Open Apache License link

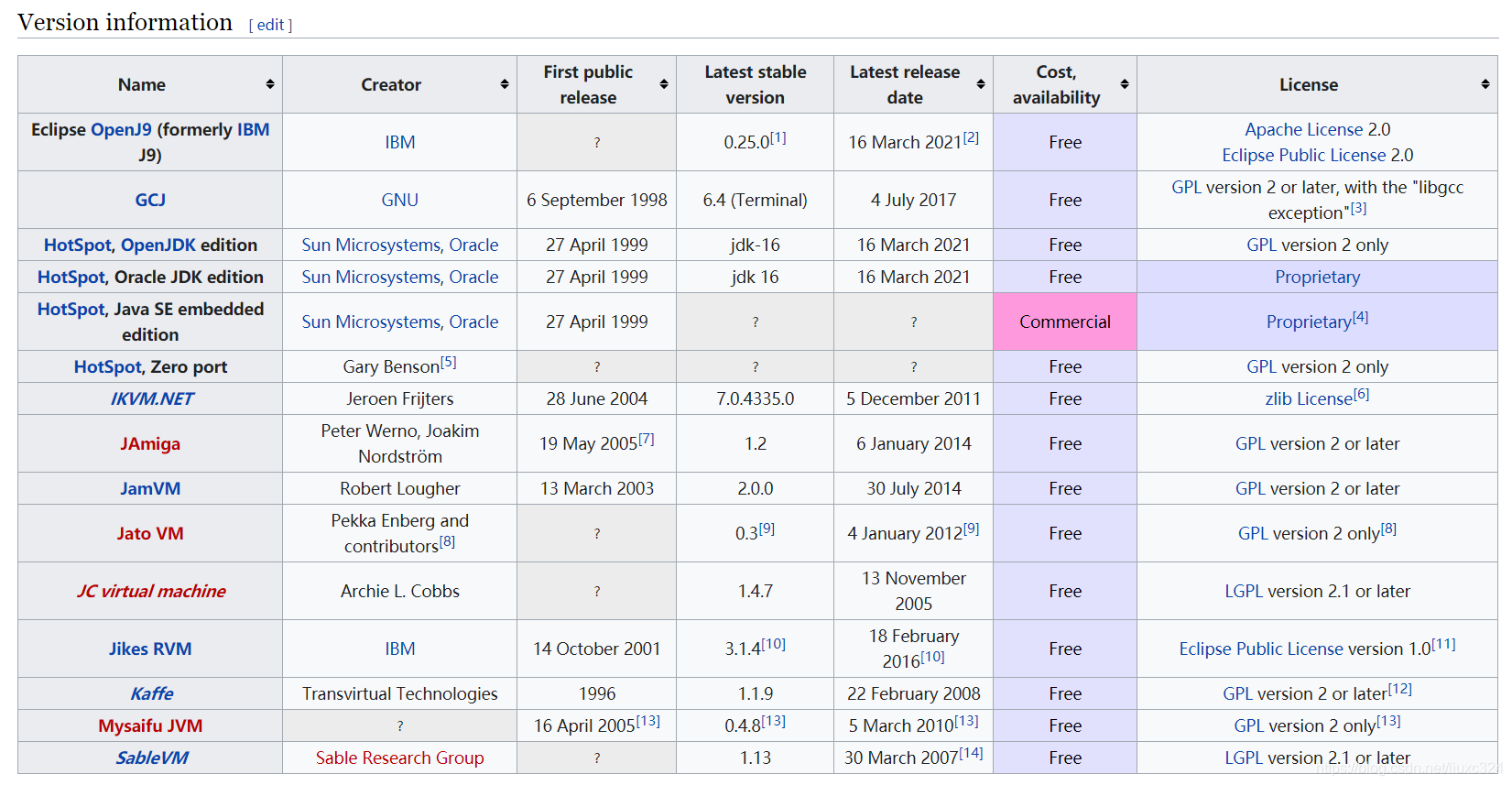coord(1304,129)
